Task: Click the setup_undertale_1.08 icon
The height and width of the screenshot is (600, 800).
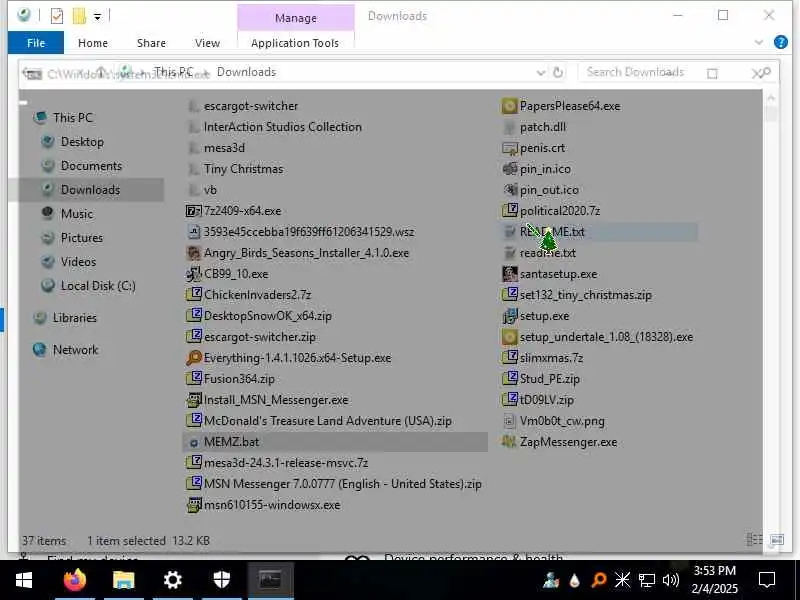Action: (x=509, y=337)
